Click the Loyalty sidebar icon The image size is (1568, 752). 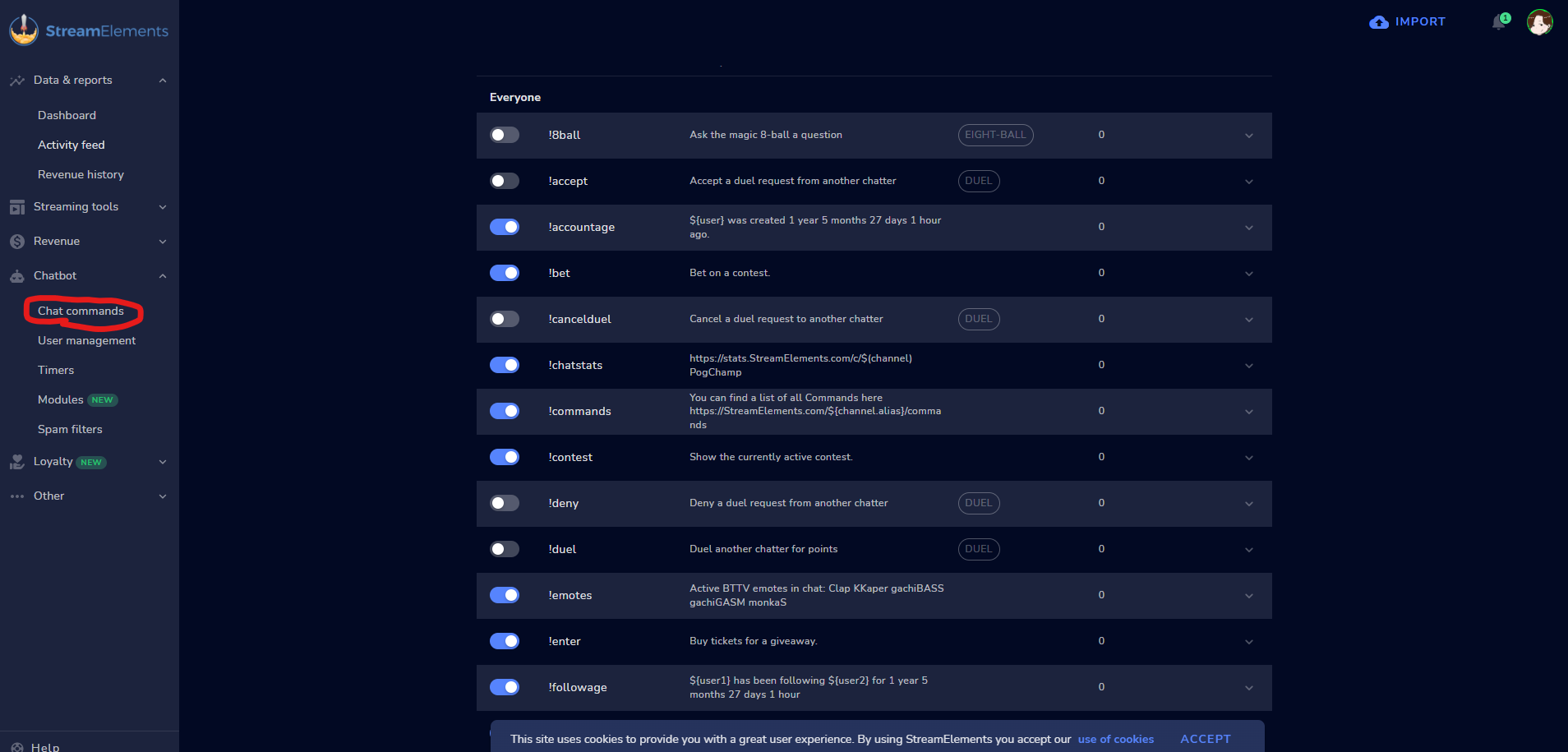point(17,462)
